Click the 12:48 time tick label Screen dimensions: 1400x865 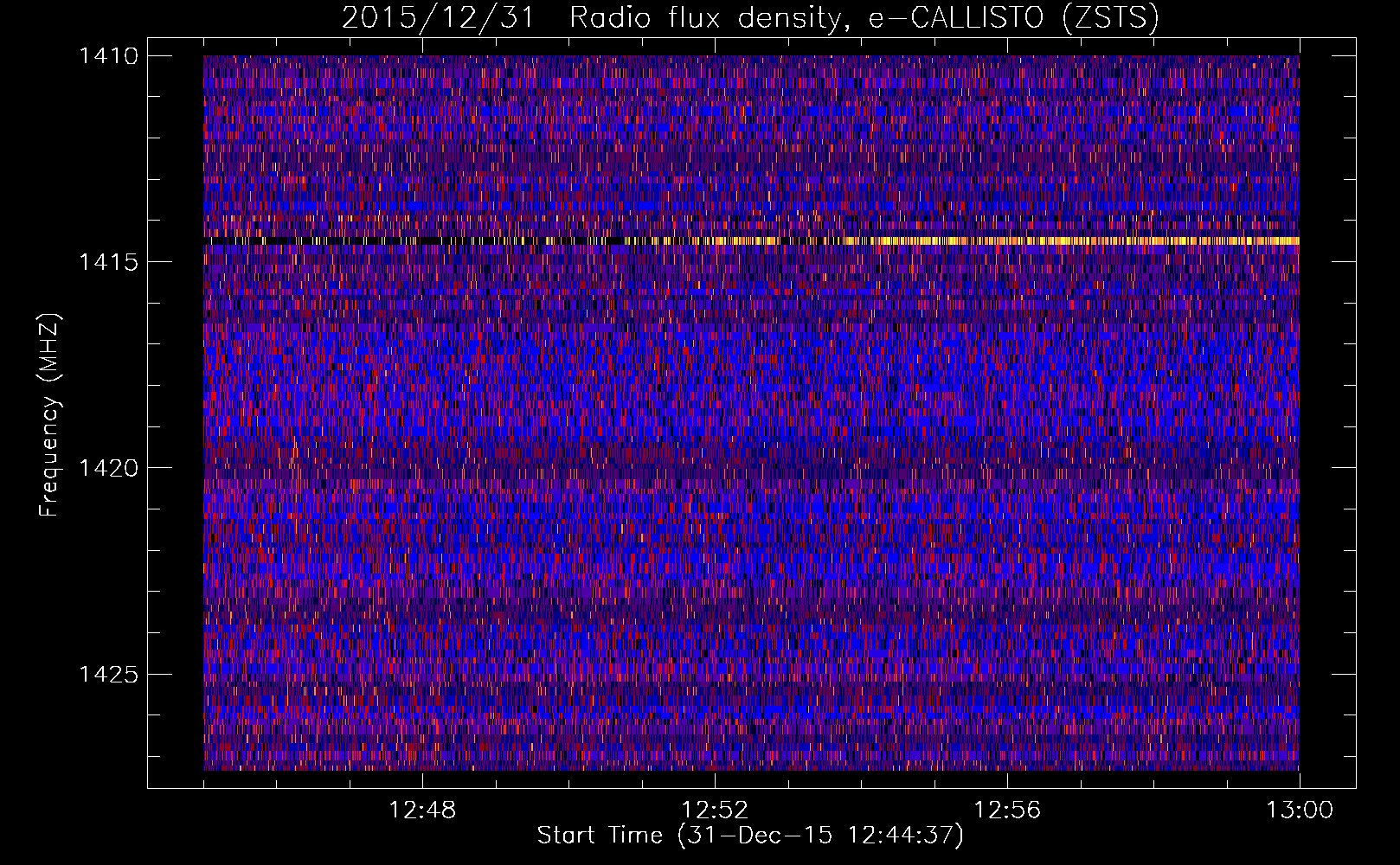coord(422,811)
